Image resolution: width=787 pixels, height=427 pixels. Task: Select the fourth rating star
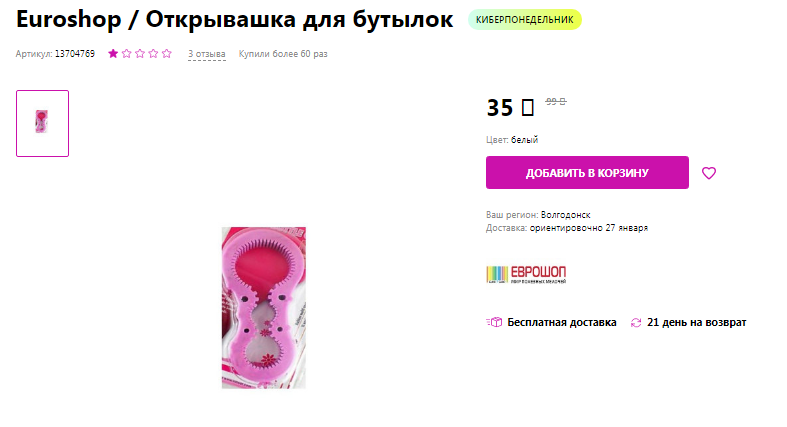153,54
